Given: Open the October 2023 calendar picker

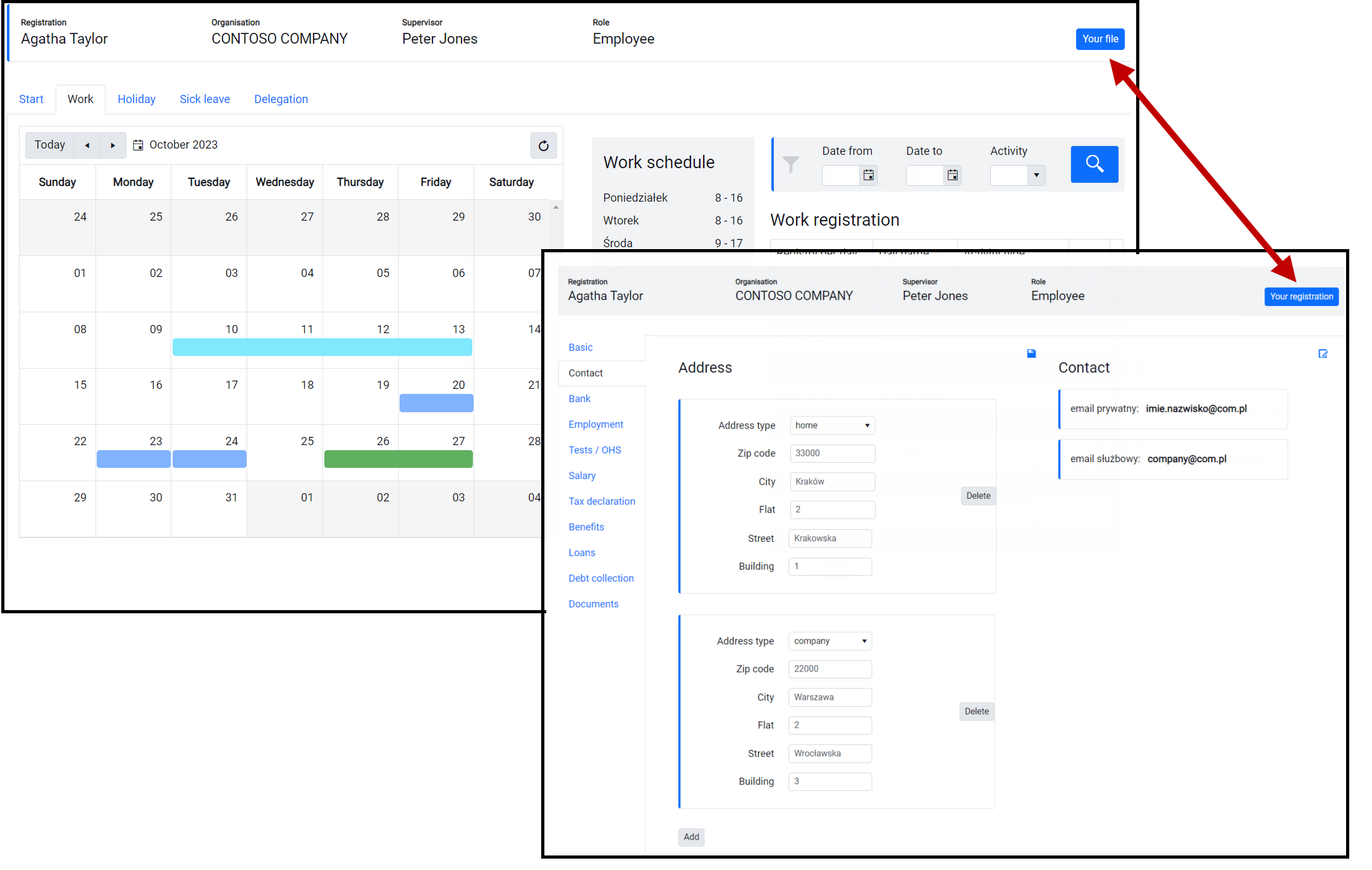Looking at the screenshot, I should [176, 145].
